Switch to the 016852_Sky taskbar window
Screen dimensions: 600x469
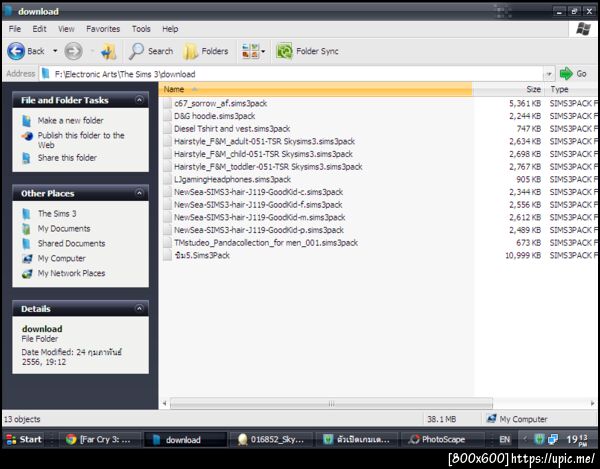click(271, 439)
